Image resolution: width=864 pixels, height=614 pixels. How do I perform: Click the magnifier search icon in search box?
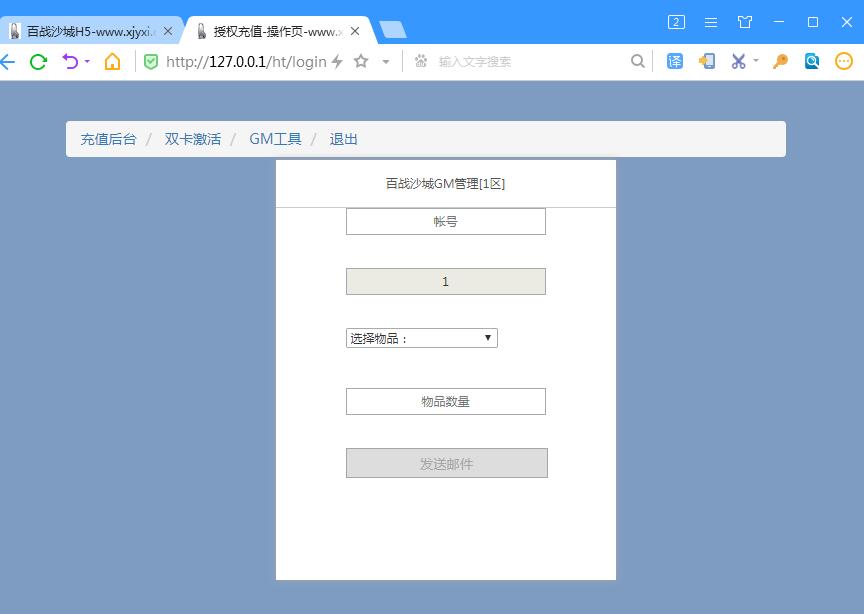[638, 62]
